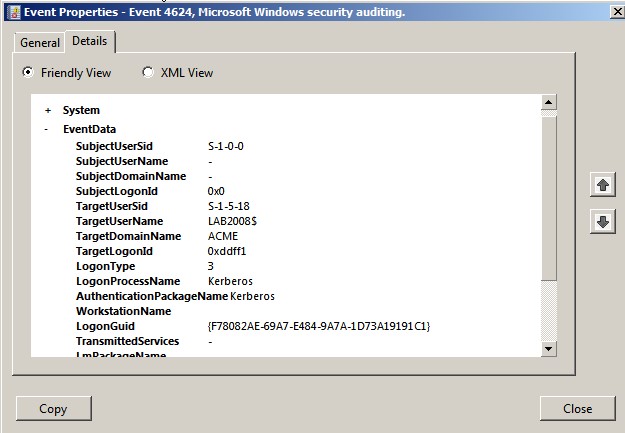The image size is (625, 433).
Task: Select the Details tab
Action: pyautogui.click(x=89, y=41)
